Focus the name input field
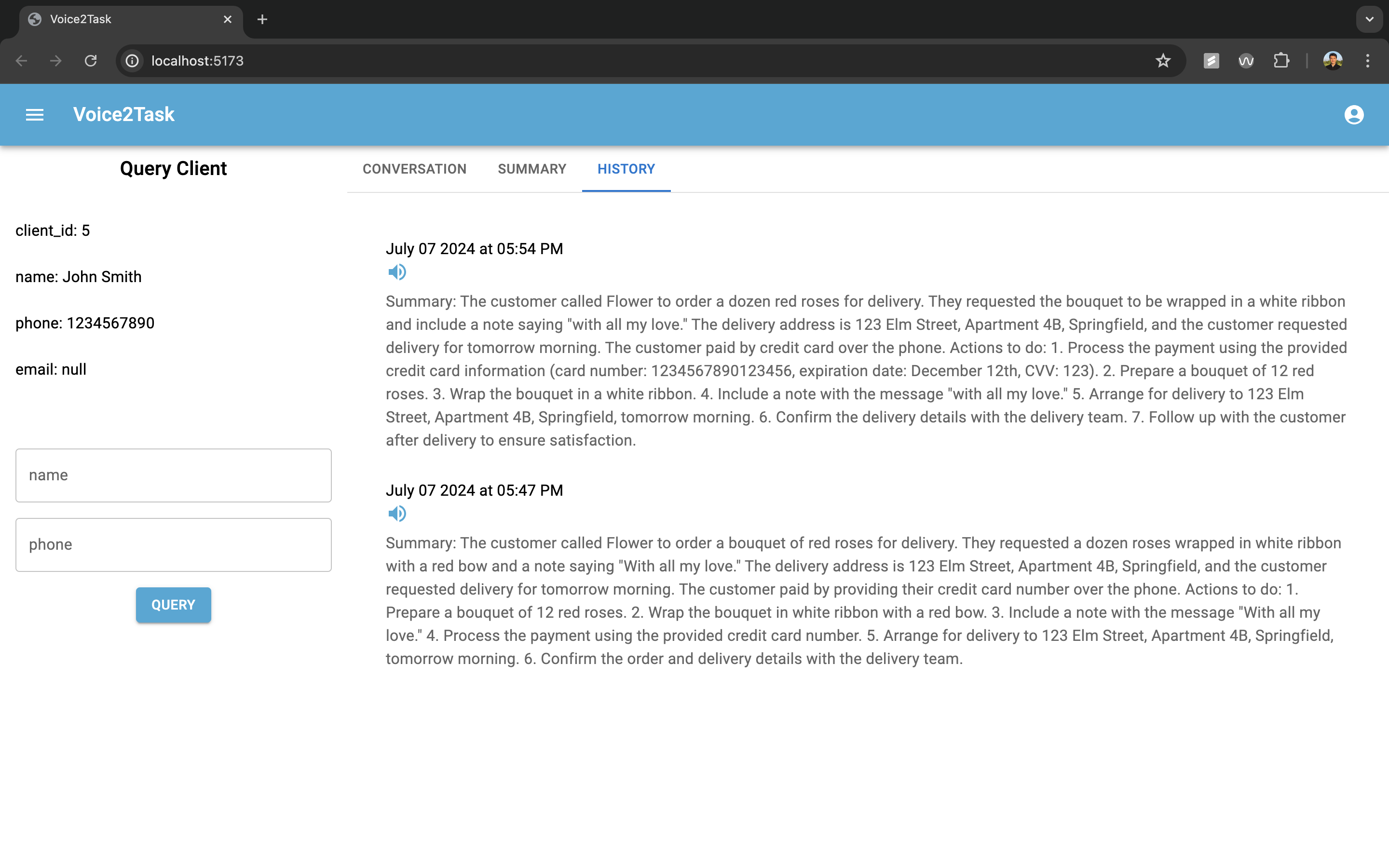The image size is (1389, 868). [x=173, y=475]
